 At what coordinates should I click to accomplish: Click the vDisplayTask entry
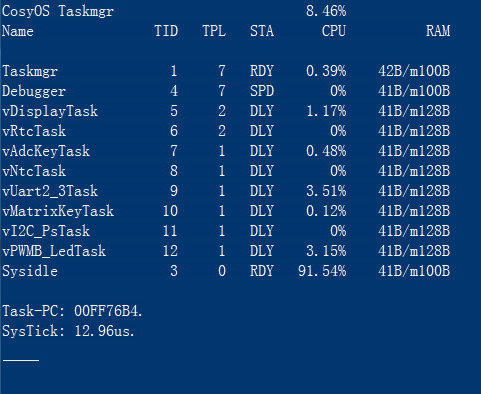click(x=50, y=111)
